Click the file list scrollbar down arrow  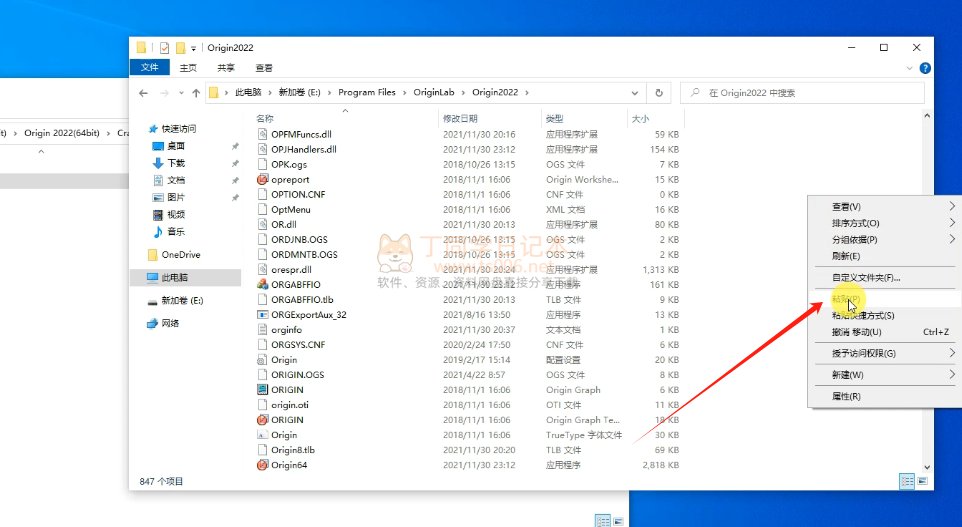coord(927,468)
